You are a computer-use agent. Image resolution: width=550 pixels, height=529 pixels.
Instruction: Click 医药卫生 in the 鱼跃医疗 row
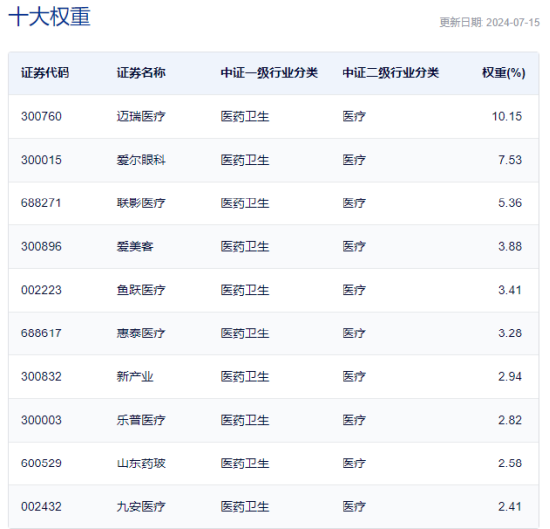pos(245,290)
